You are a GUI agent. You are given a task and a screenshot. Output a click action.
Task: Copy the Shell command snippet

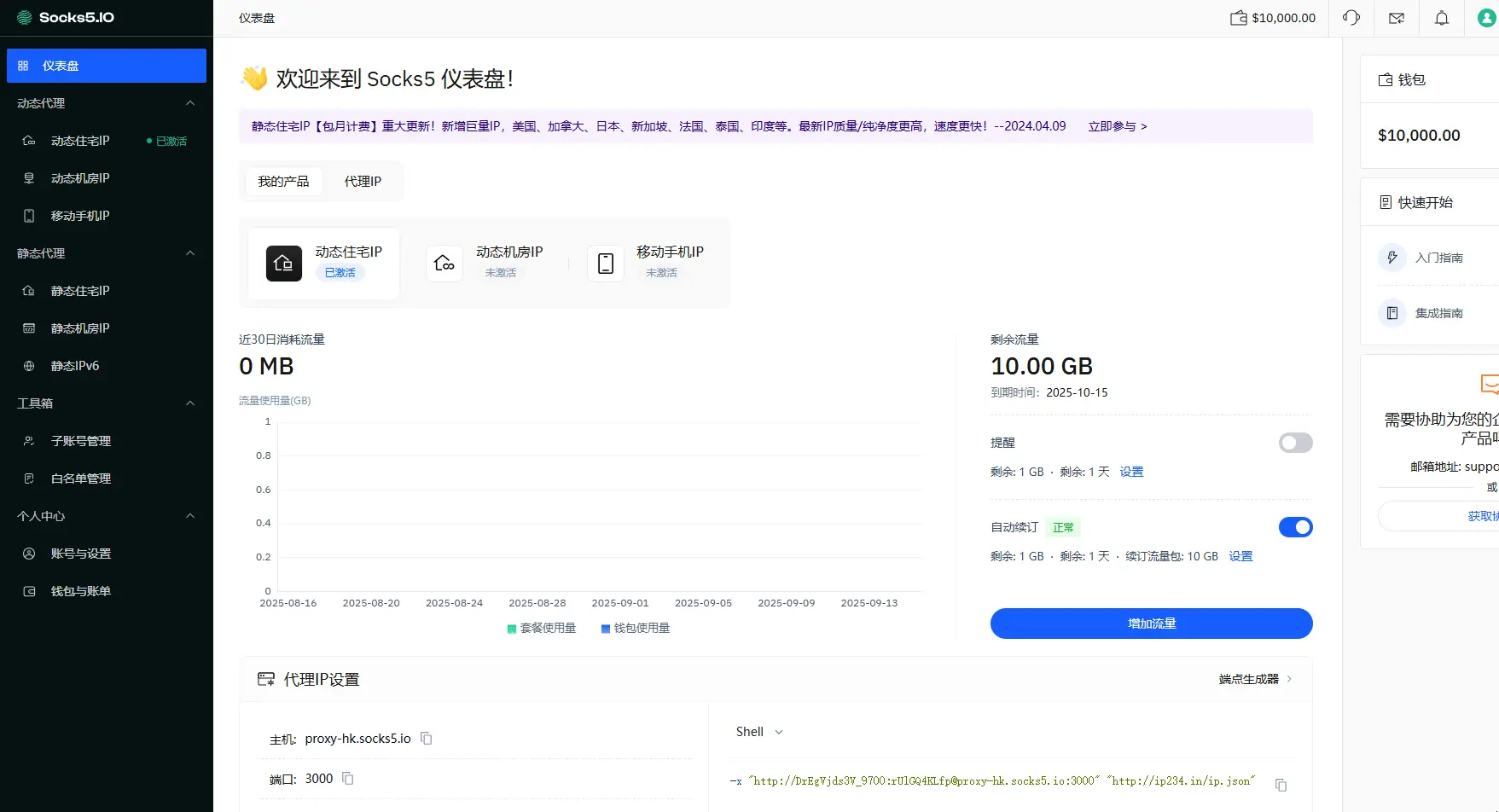click(1281, 785)
